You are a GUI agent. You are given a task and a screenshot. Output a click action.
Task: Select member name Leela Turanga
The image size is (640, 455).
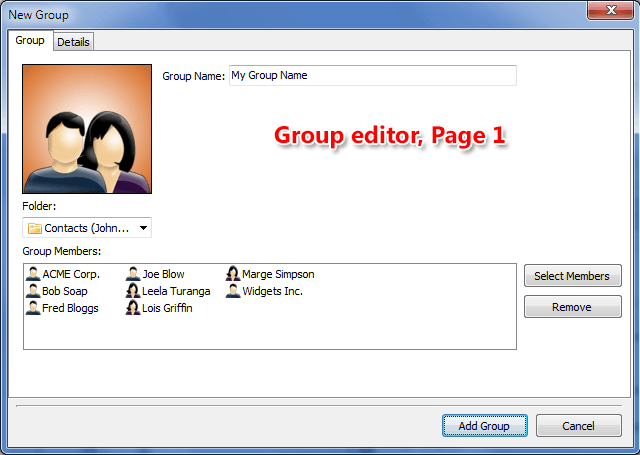click(176, 291)
